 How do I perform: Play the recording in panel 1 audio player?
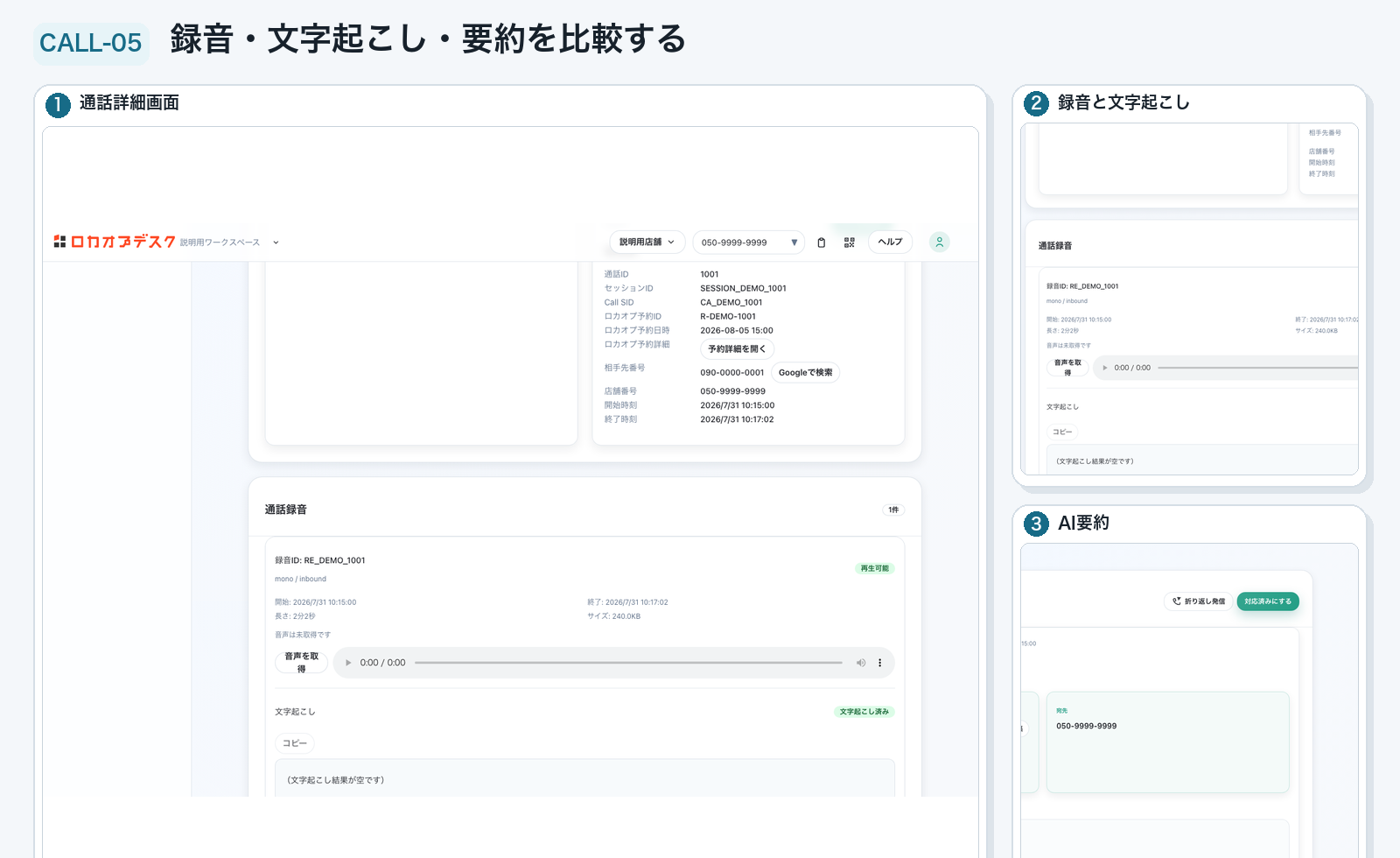[348, 663]
